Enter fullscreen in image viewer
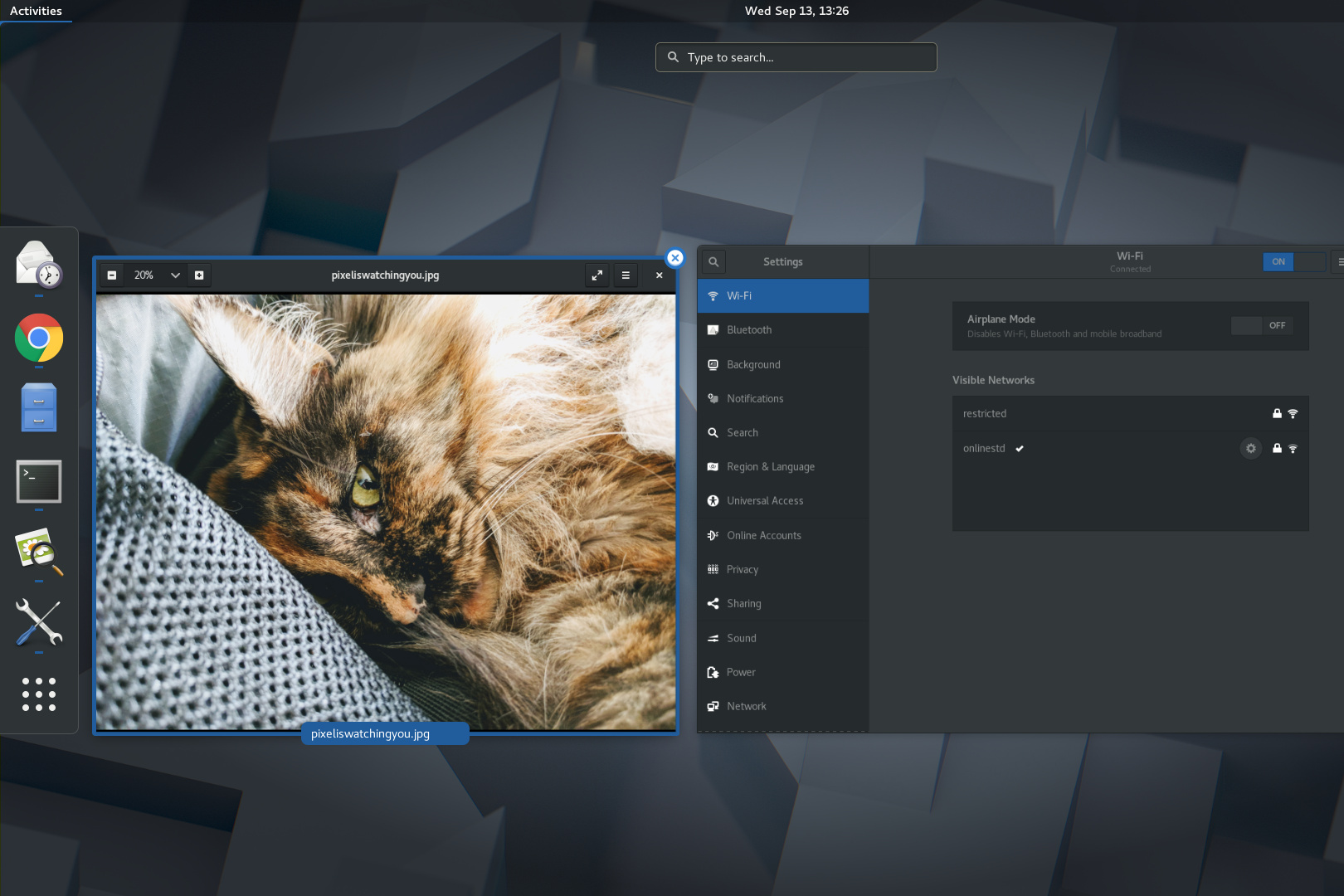This screenshot has width=1344, height=896. point(597,275)
